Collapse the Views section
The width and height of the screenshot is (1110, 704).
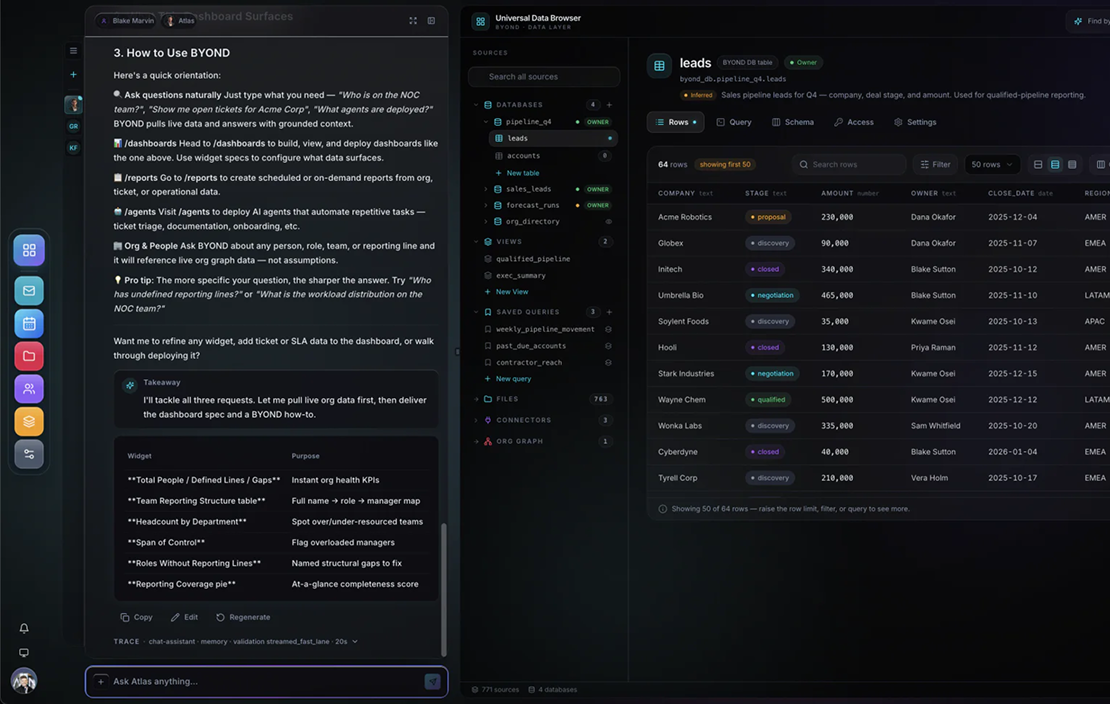476,242
